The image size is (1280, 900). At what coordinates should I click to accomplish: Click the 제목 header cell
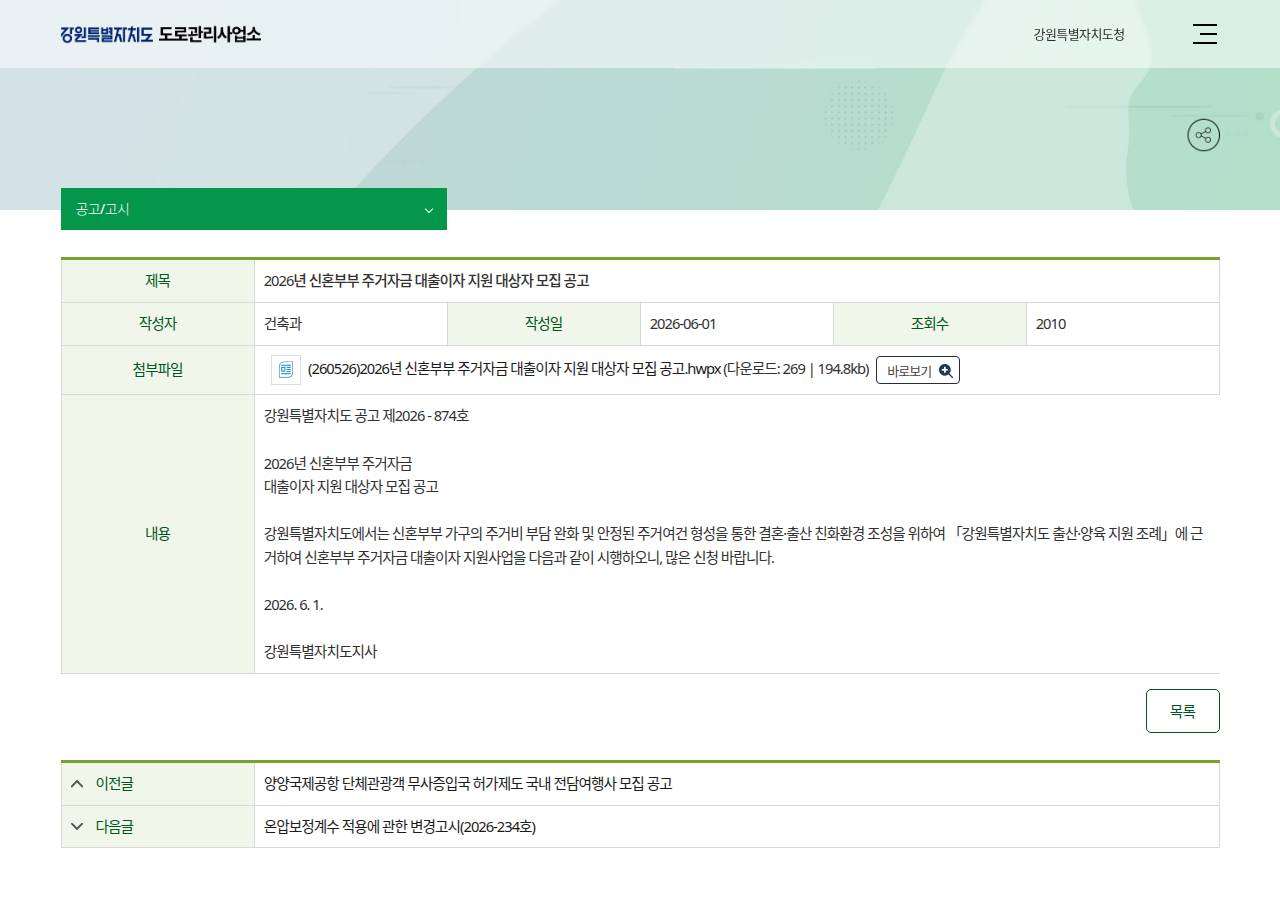[158, 281]
